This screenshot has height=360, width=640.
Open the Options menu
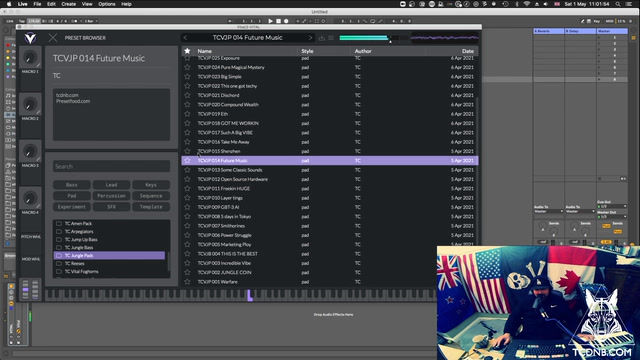pyautogui.click(x=107, y=4)
